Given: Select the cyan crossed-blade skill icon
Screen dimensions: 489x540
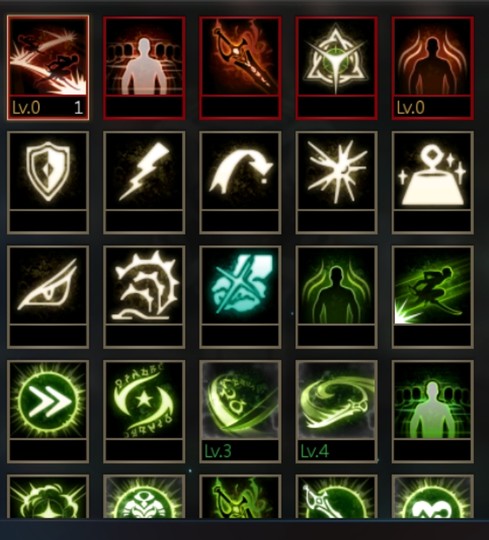Looking at the screenshot, I should (x=240, y=297).
